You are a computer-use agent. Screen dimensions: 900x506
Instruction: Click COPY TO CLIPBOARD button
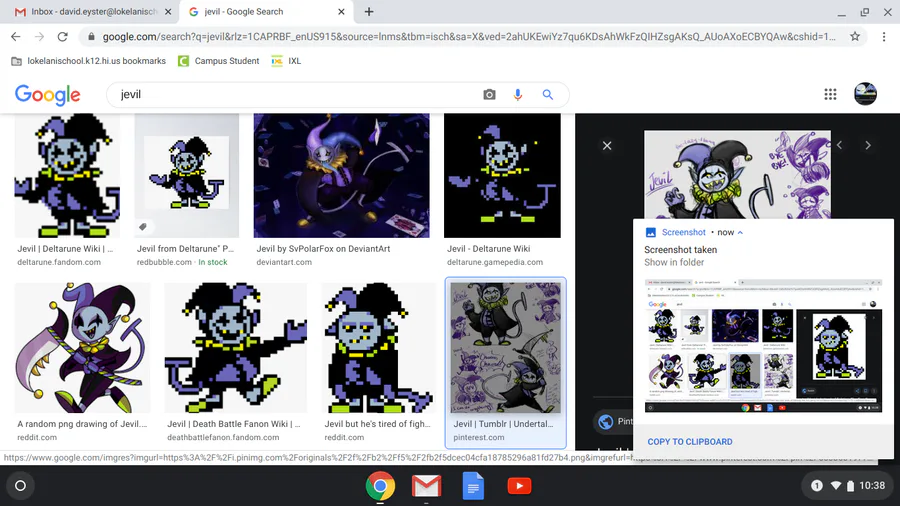[x=690, y=442]
